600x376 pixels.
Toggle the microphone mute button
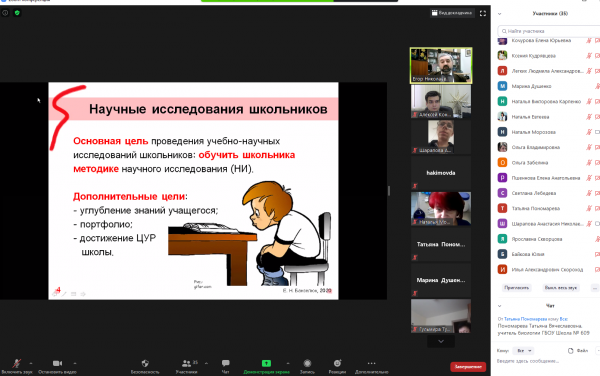click(16, 363)
